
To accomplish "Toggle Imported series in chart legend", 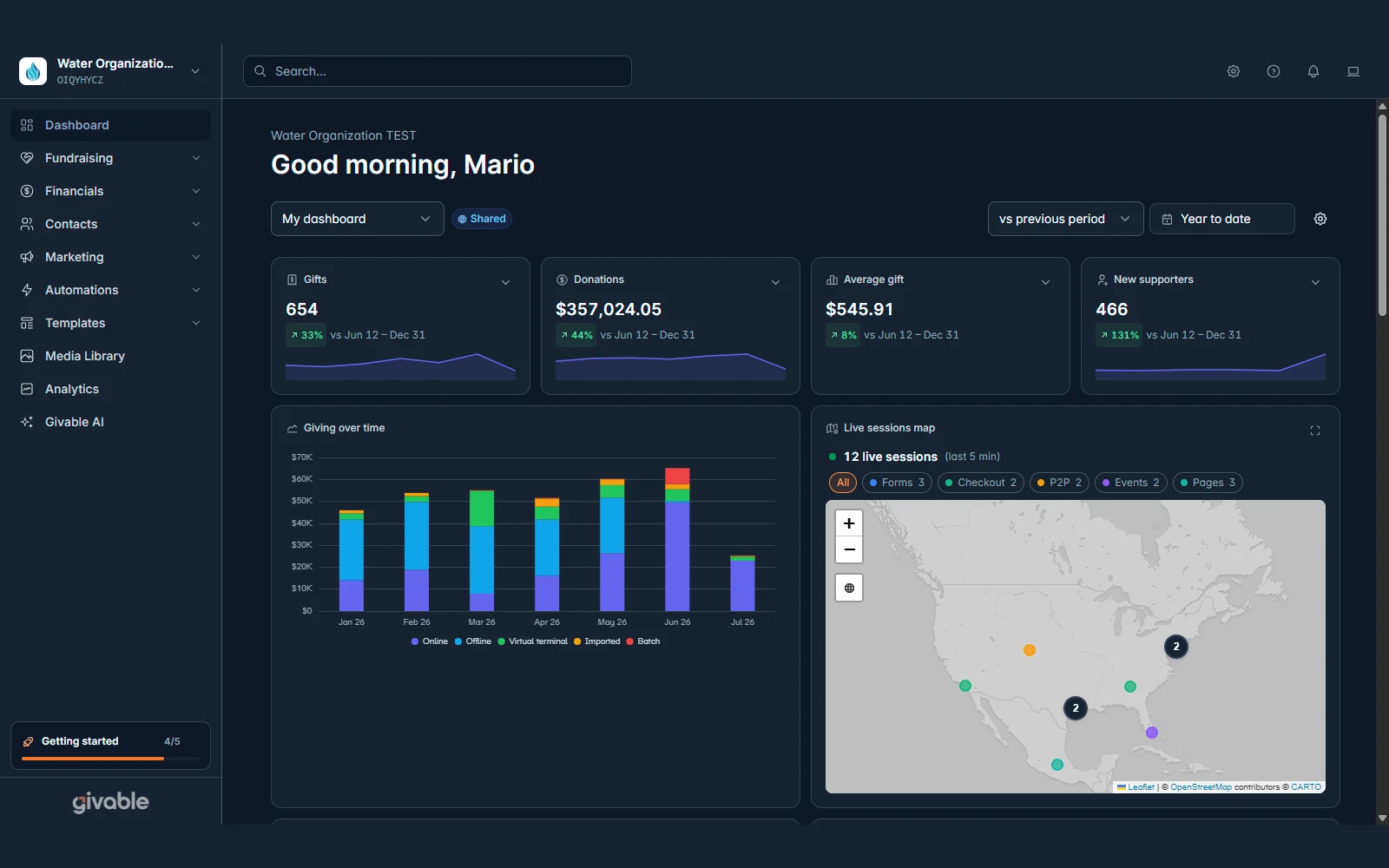I will [x=597, y=641].
